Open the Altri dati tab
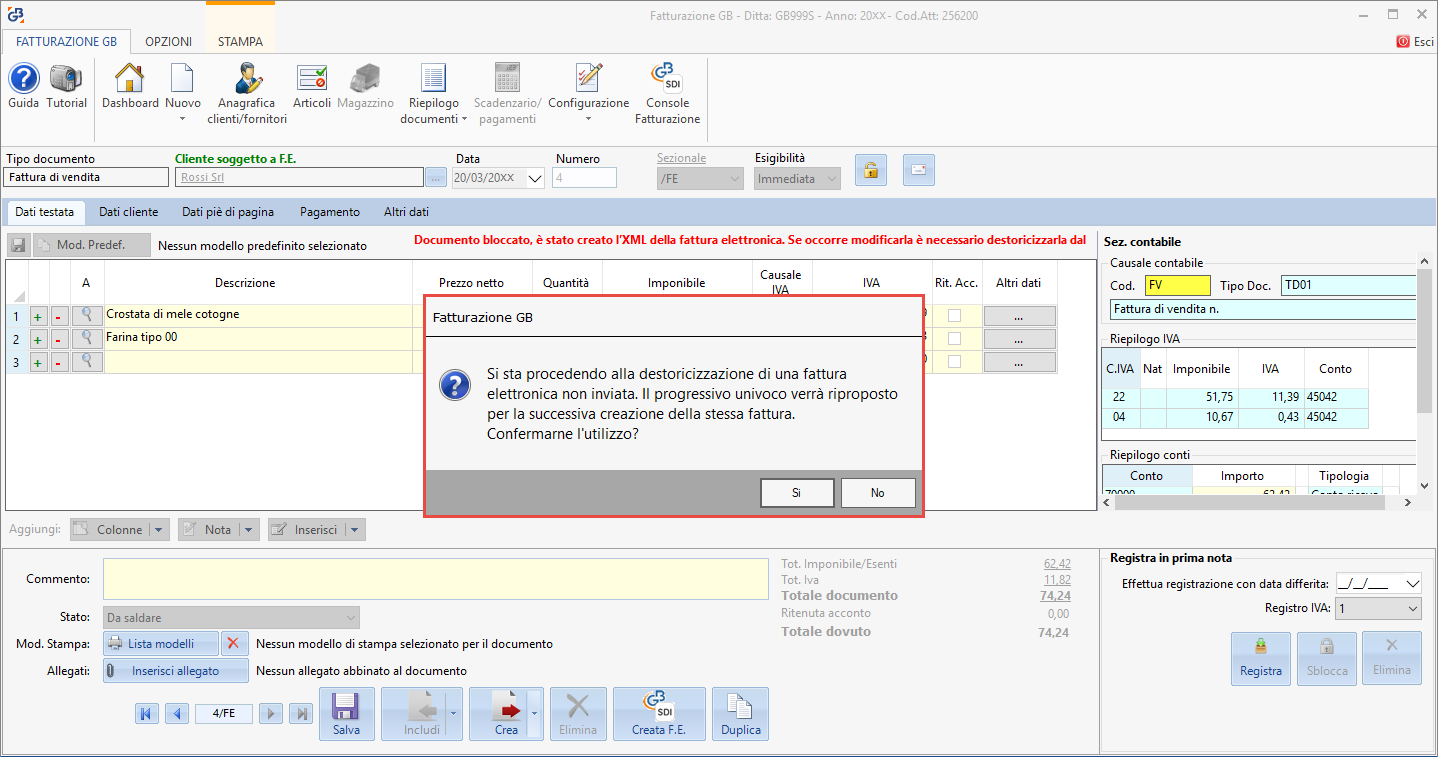This screenshot has height=757, width=1438. 406,212
